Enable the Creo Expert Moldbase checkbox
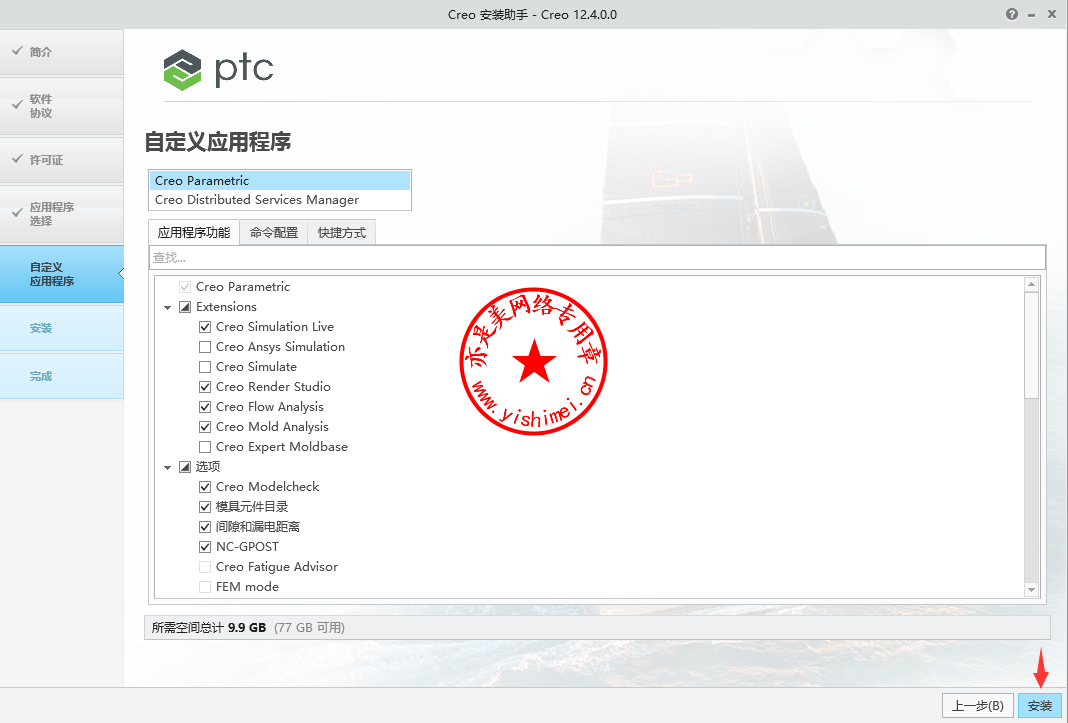This screenshot has height=723, width=1068. [x=204, y=447]
